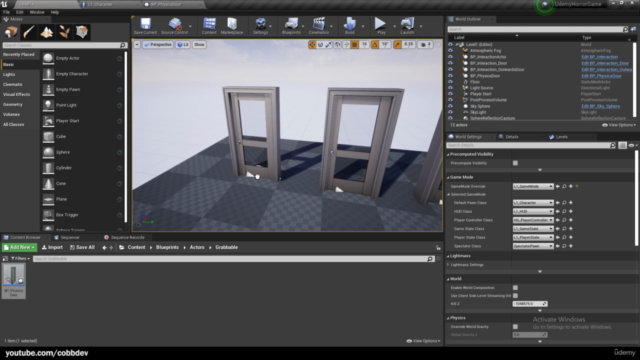Open Player Controller Class dropdown
640x360 pixels.
click(533, 220)
